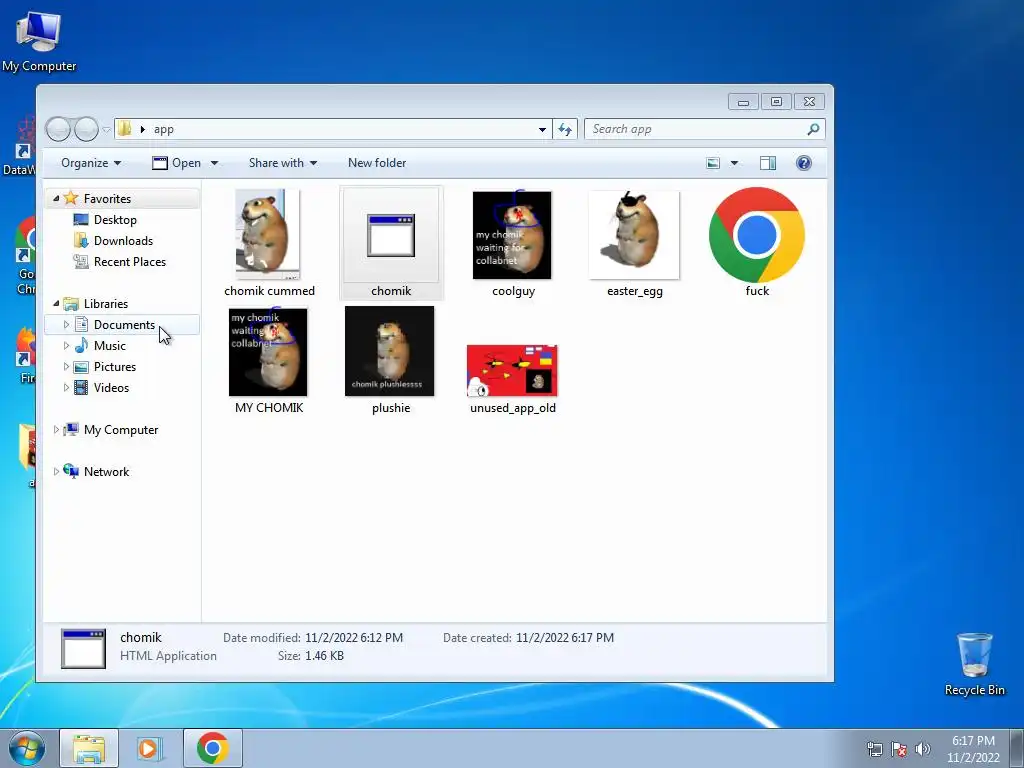This screenshot has width=1024, height=768.
Task: Click Google Chrome taskbar icon
Action: (213, 748)
